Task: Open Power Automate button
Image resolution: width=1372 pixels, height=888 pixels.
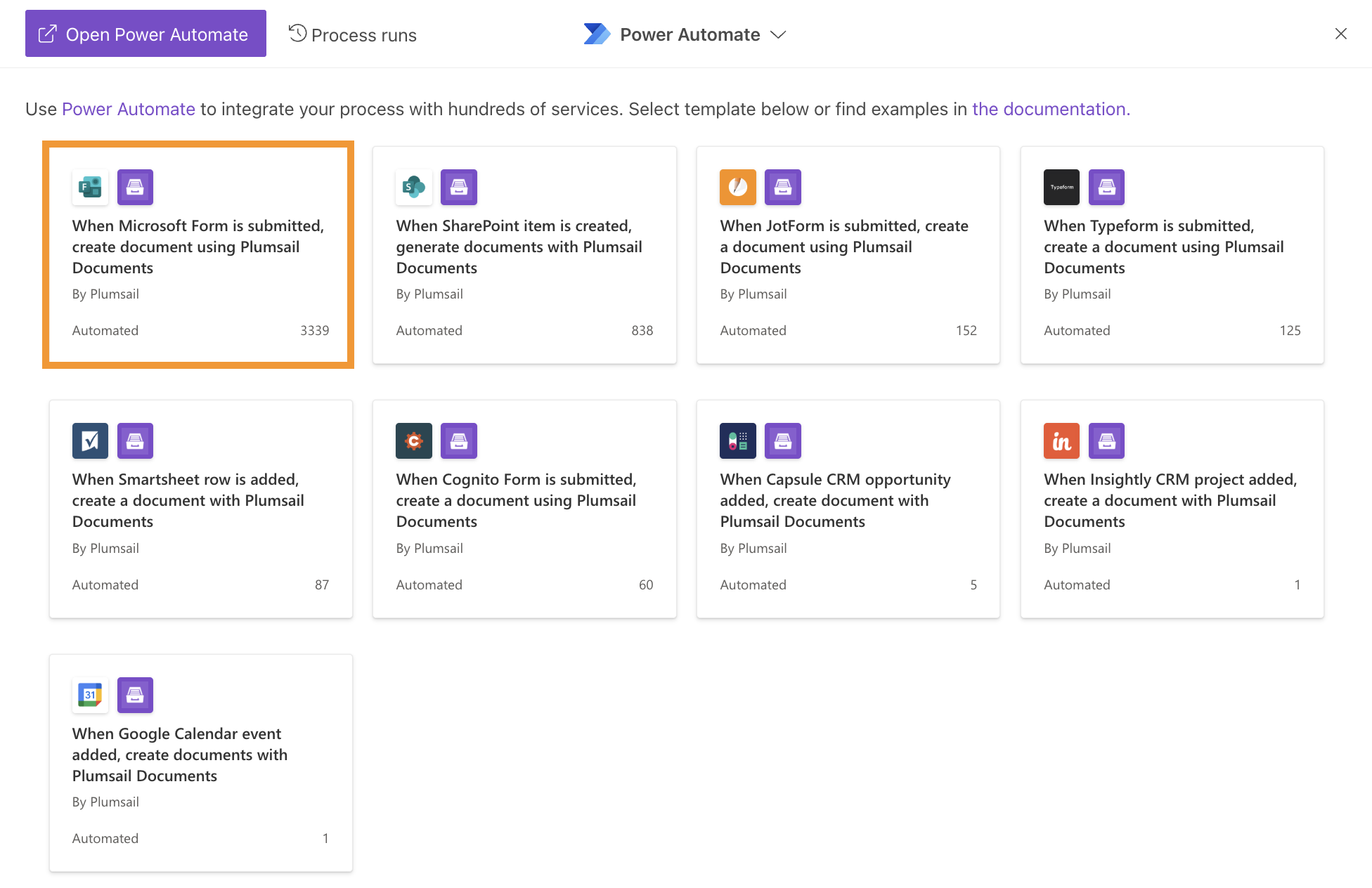Action: pyautogui.click(x=145, y=33)
